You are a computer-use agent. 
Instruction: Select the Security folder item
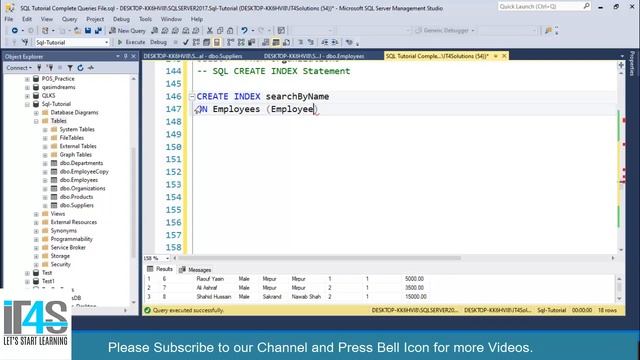60,264
